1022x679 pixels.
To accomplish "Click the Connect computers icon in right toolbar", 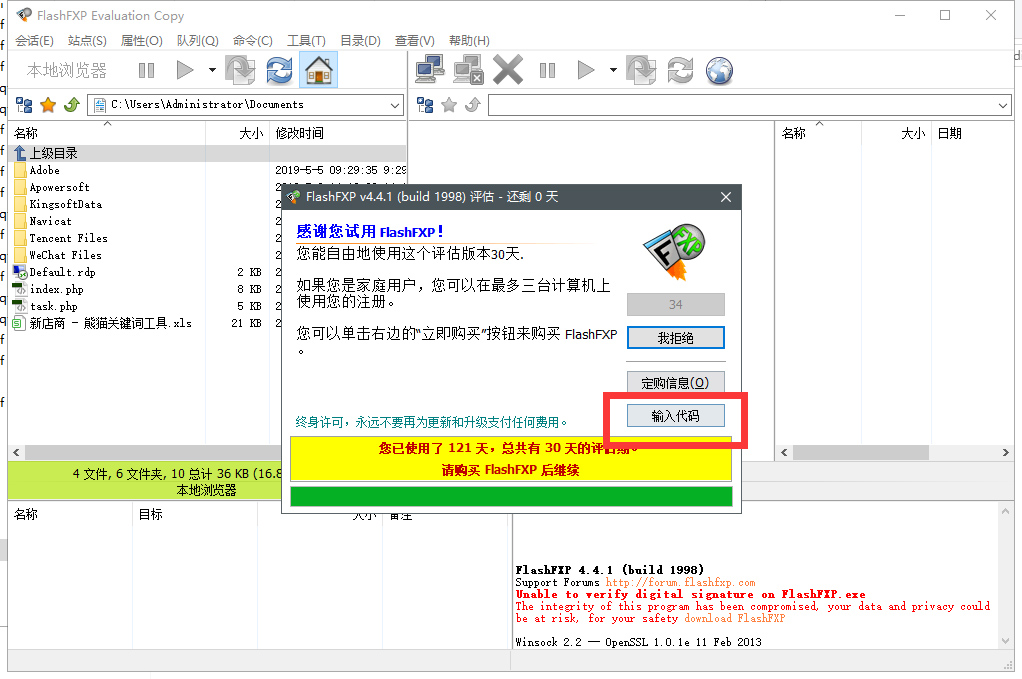I will click(430, 70).
